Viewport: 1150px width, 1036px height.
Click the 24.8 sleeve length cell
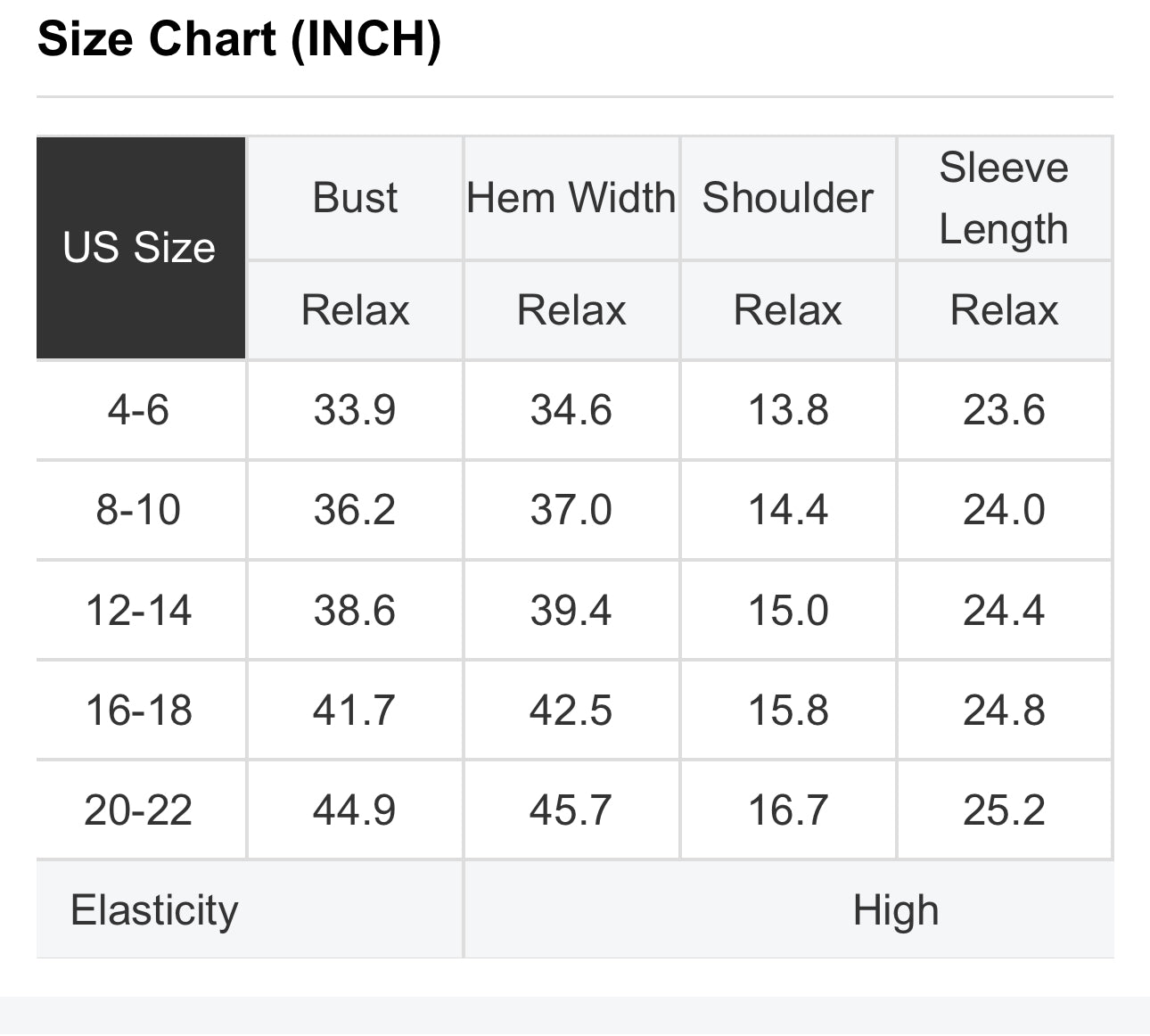tap(1004, 711)
